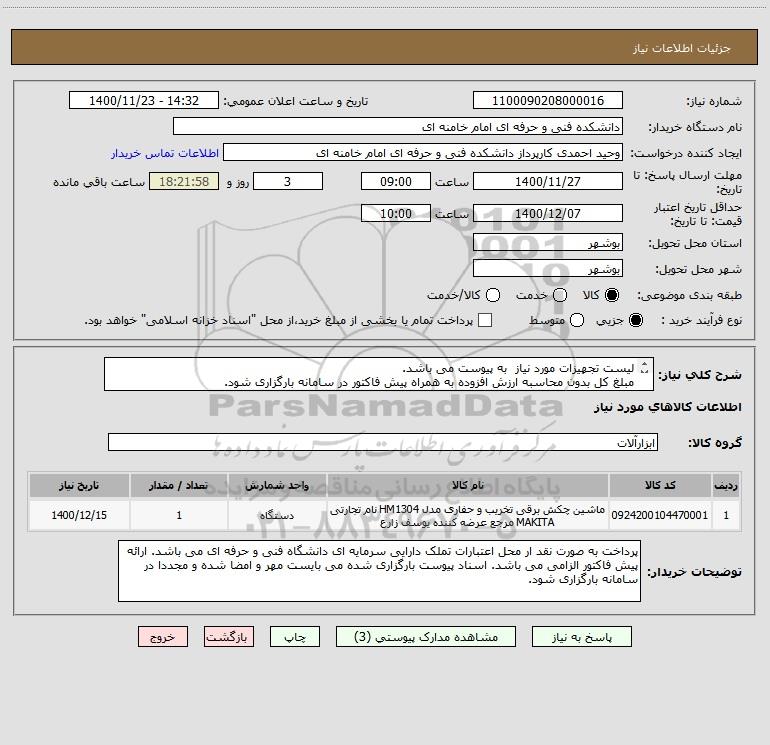Click the response deadline date 1400/11/27 field
770x745 pixels.
pyautogui.click(x=548, y=181)
